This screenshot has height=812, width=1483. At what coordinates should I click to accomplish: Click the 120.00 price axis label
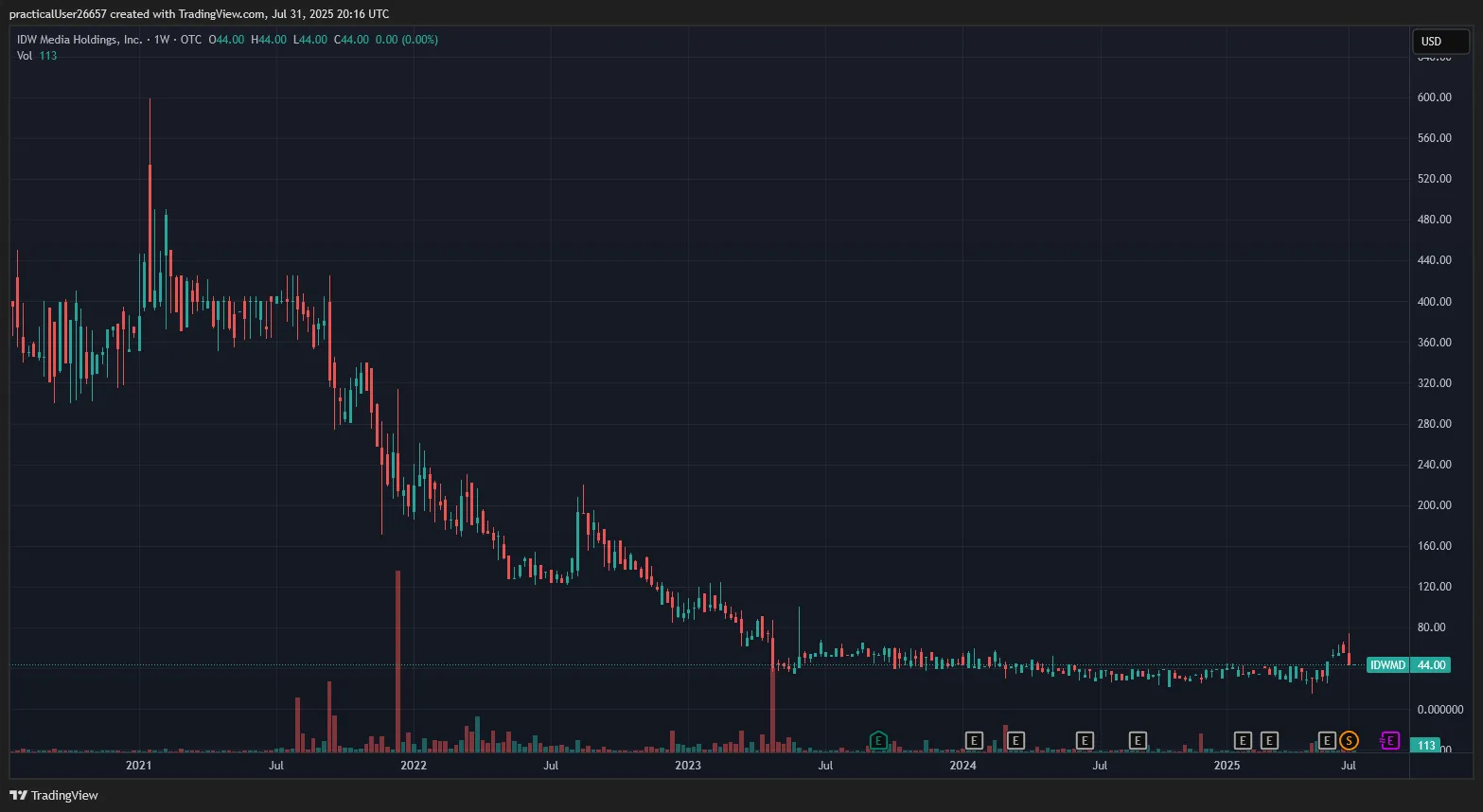[1434, 587]
